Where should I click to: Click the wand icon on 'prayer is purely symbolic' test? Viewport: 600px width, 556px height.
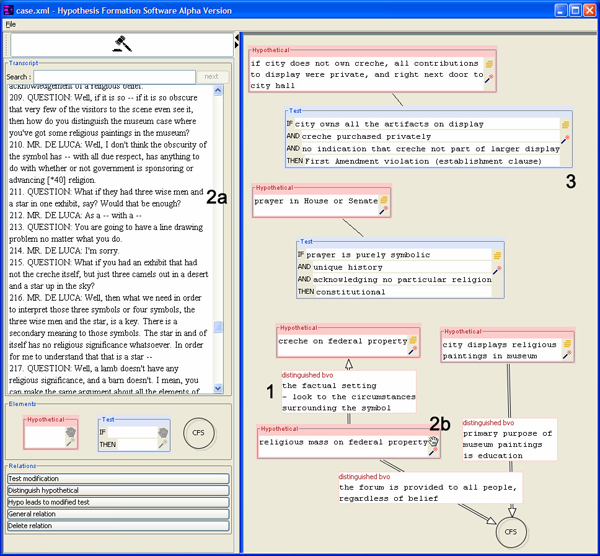497,270
